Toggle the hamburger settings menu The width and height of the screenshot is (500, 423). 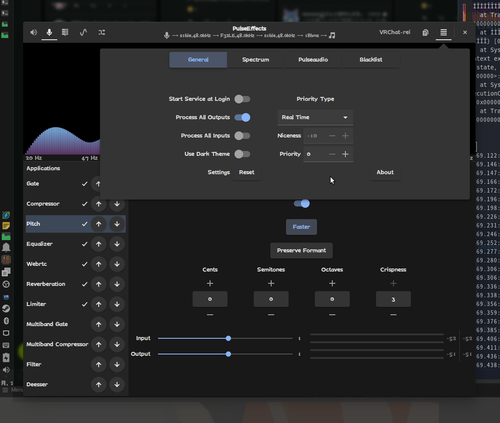[x=443, y=32]
